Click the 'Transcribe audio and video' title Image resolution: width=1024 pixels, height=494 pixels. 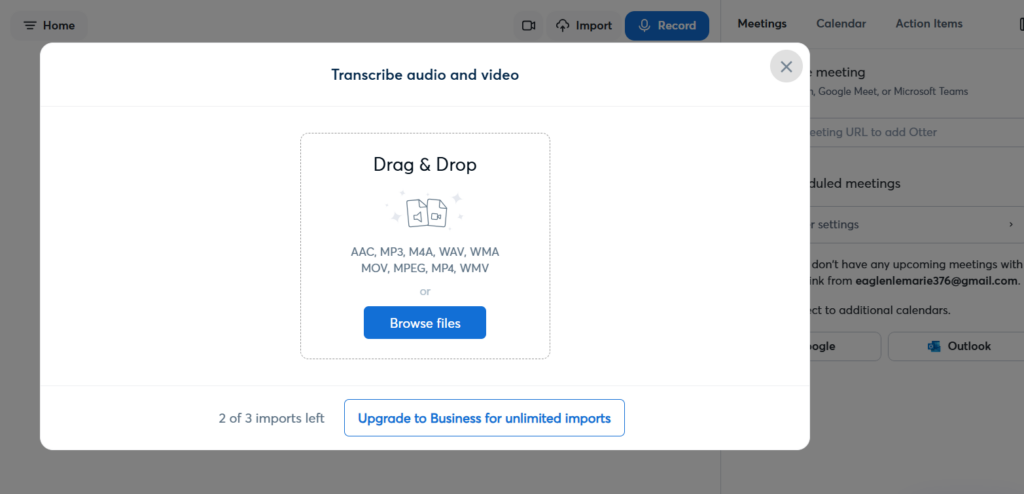(x=425, y=74)
